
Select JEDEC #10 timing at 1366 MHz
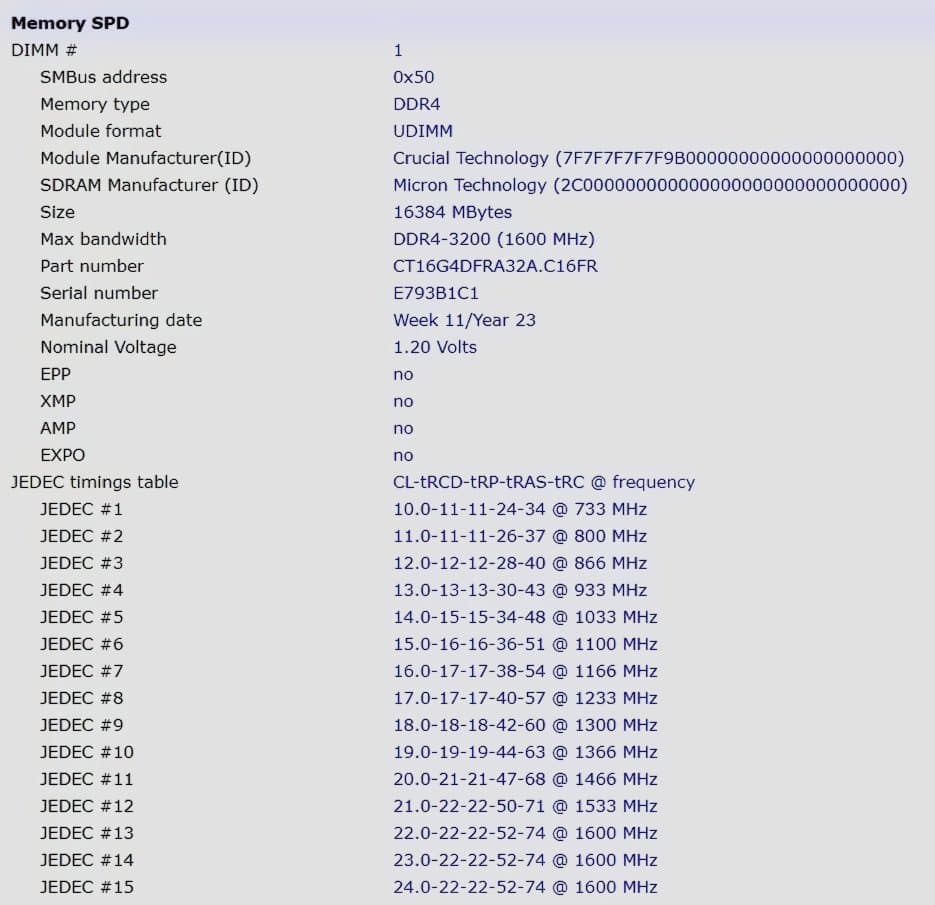[x=525, y=752]
